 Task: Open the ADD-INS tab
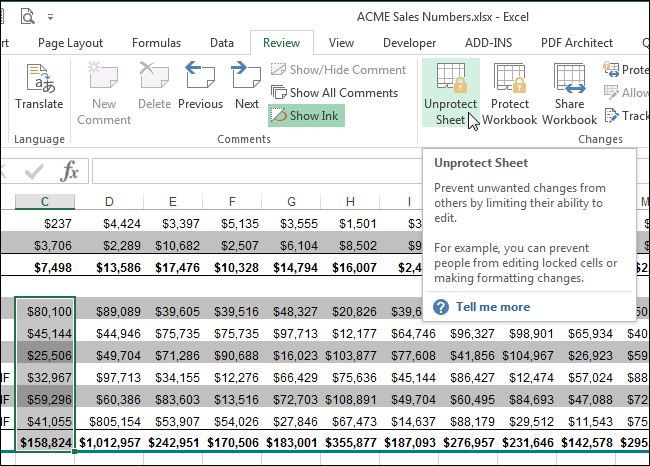tap(488, 43)
